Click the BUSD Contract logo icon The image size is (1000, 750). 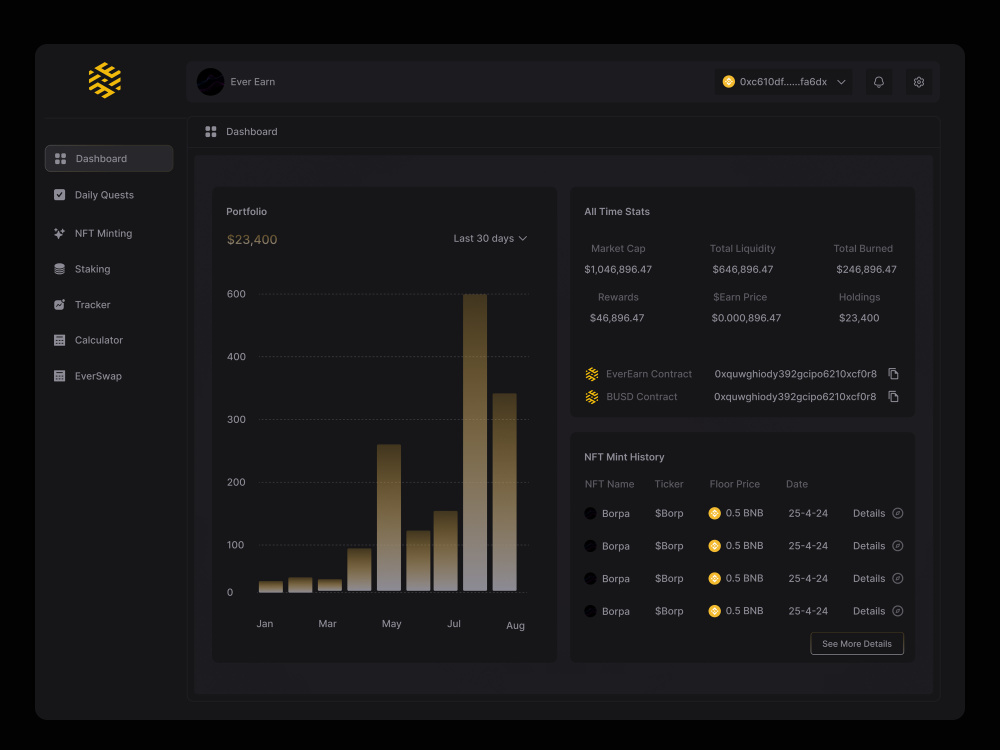(592, 397)
